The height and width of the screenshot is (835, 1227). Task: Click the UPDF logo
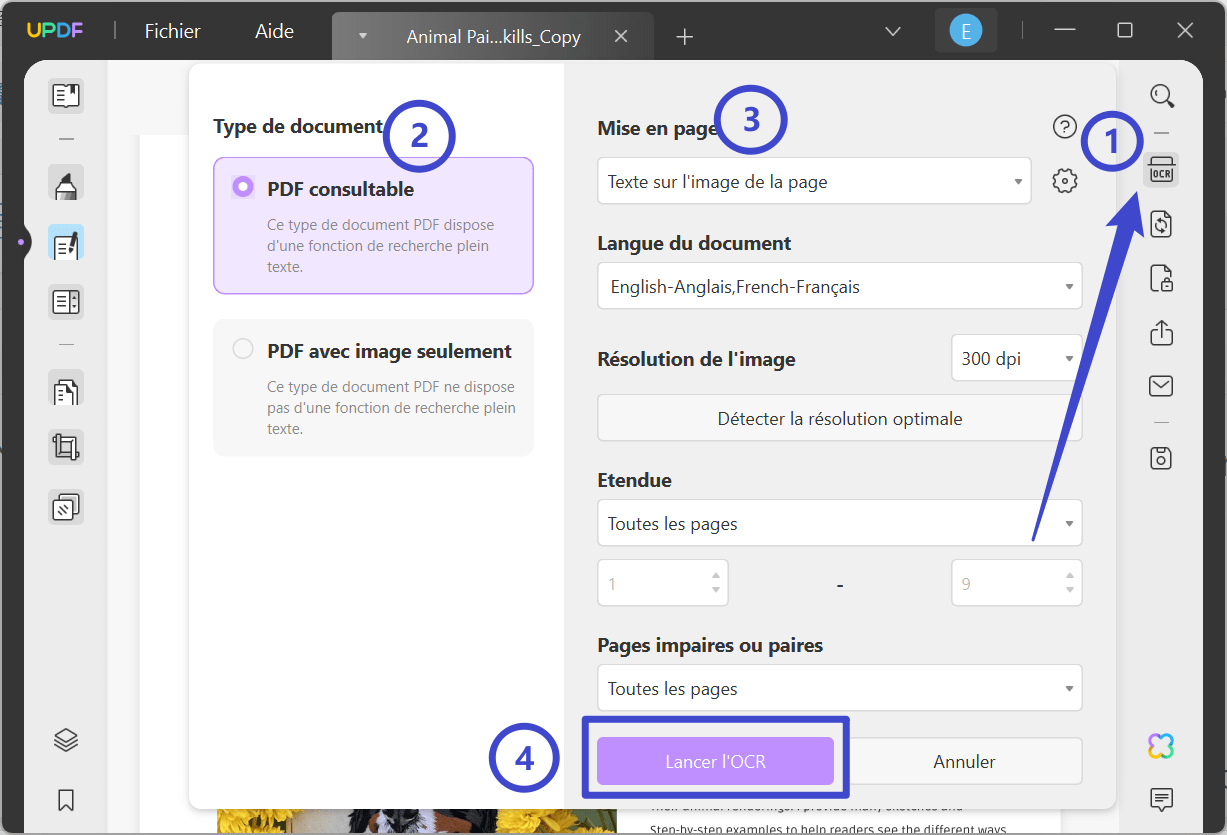pyautogui.click(x=55, y=31)
